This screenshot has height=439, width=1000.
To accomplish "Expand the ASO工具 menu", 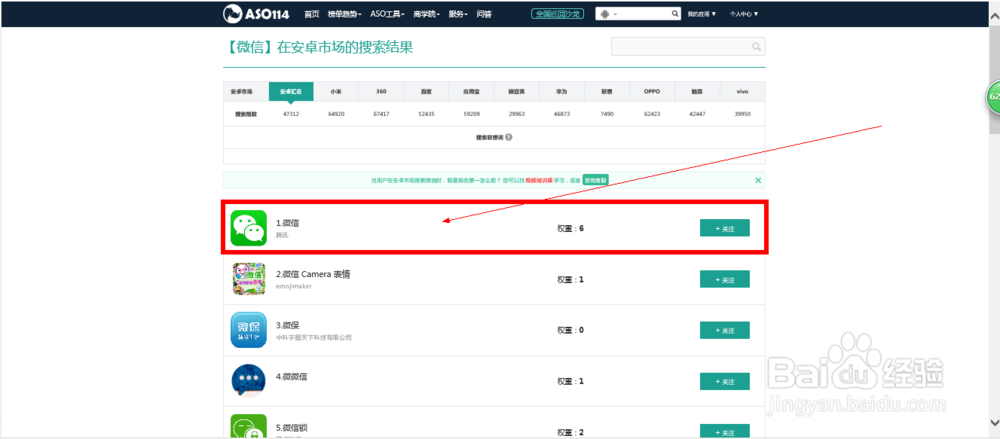I will tap(387, 14).
